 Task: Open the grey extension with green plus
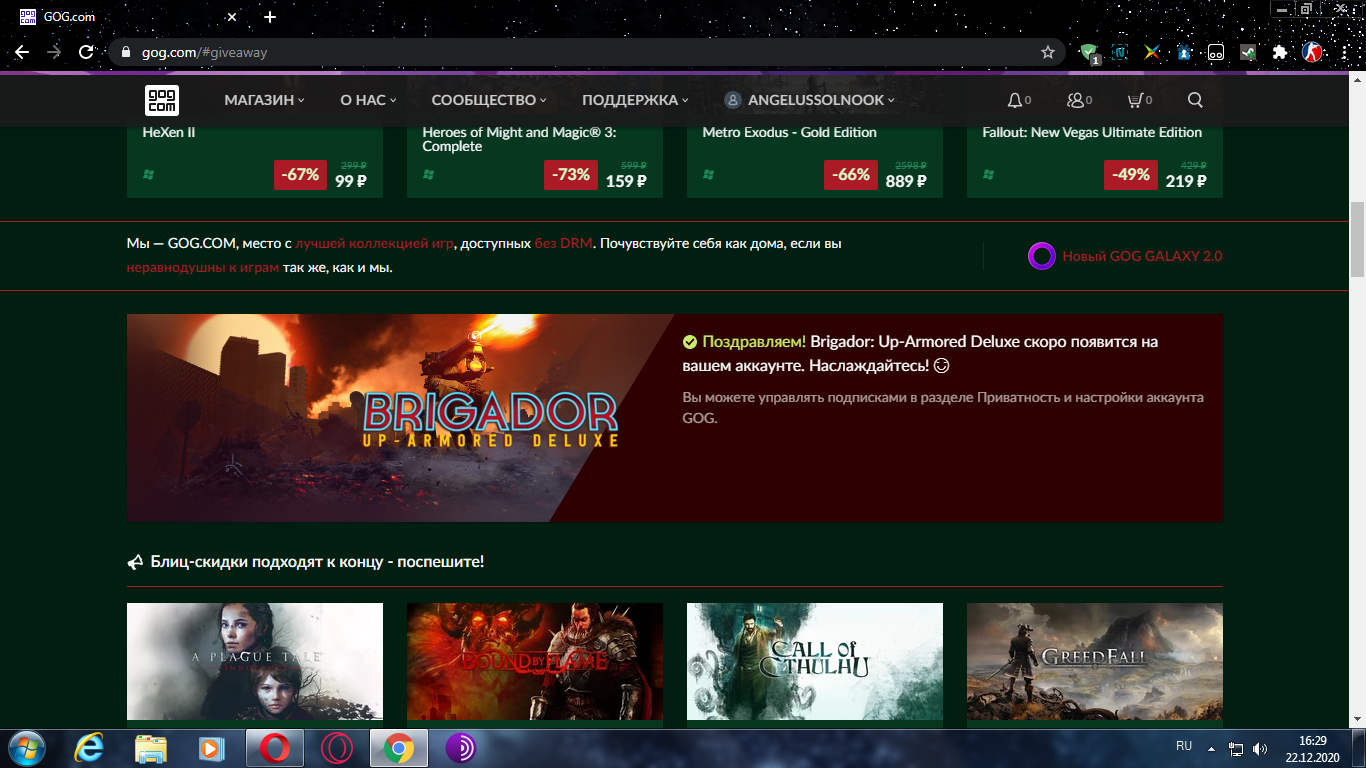tap(1248, 52)
